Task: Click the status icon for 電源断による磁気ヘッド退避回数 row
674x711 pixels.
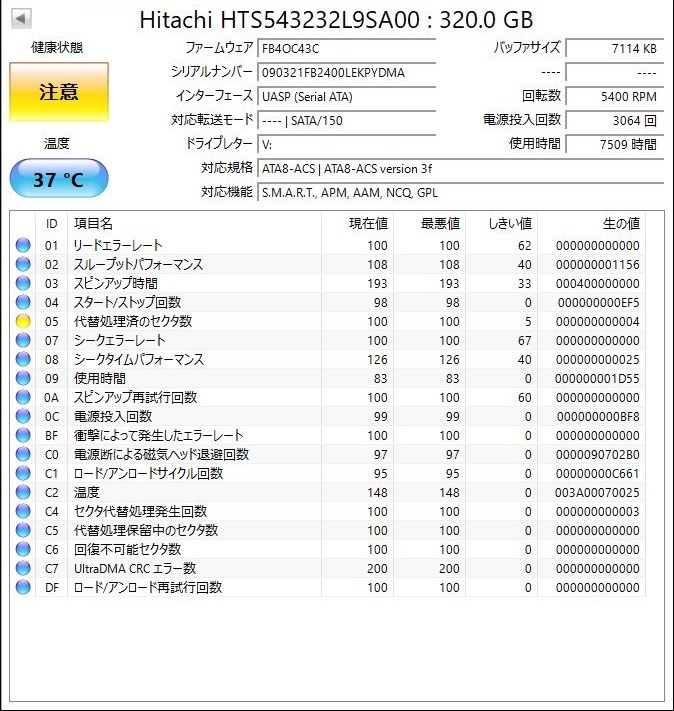Action: tap(23, 454)
